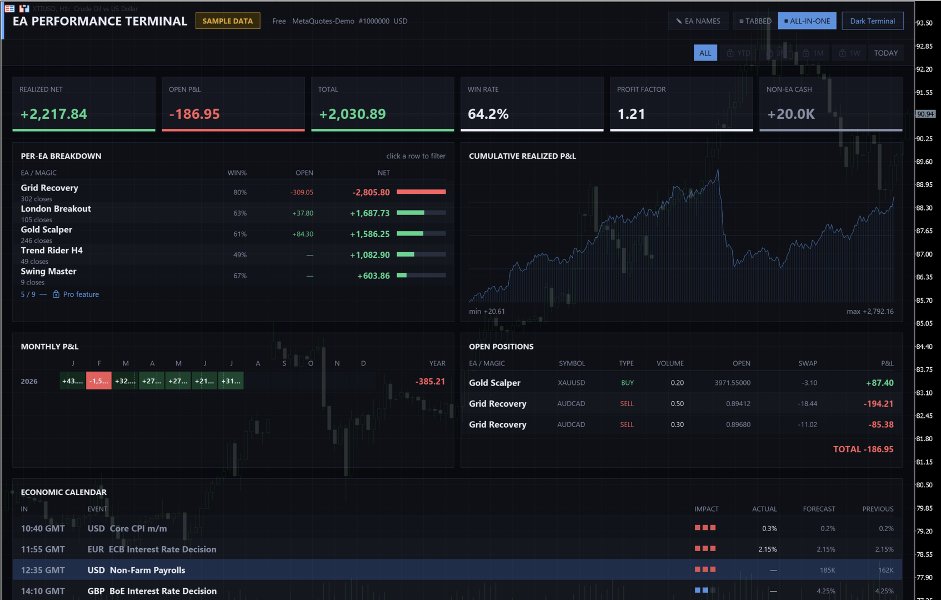Show the TODAY period view
The width and height of the screenshot is (941, 600).
pyautogui.click(x=885, y=53)
